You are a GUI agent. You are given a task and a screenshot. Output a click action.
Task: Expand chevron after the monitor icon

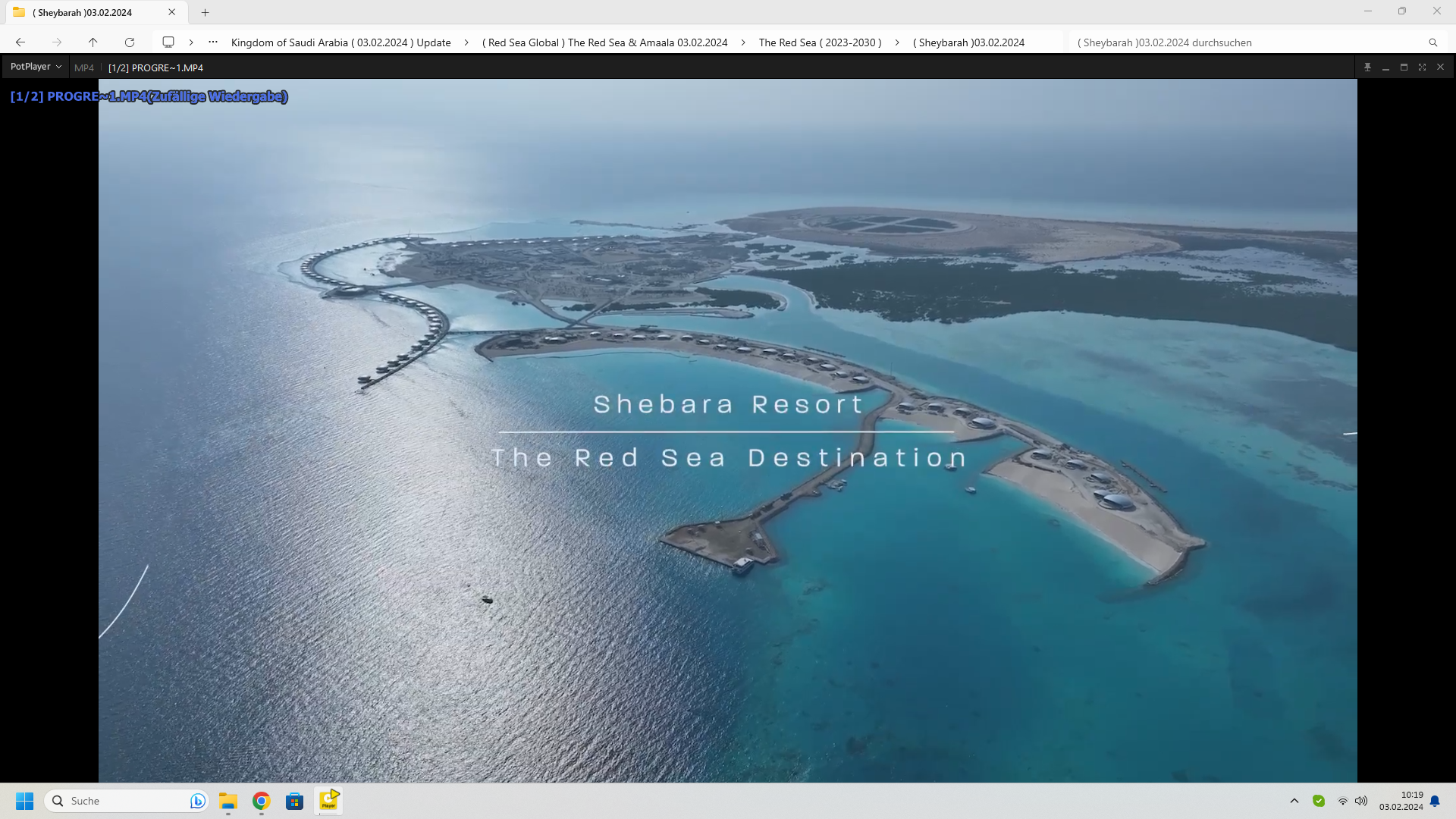[x=191, y=42]
